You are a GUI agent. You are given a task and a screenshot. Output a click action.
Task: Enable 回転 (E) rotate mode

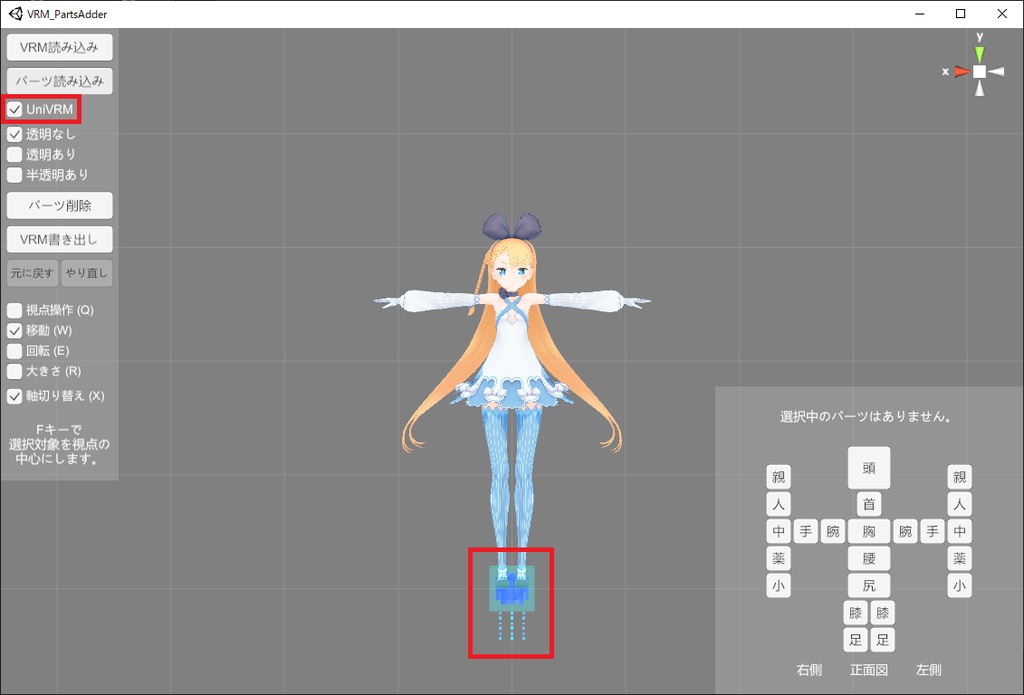[x=14, y=350]
